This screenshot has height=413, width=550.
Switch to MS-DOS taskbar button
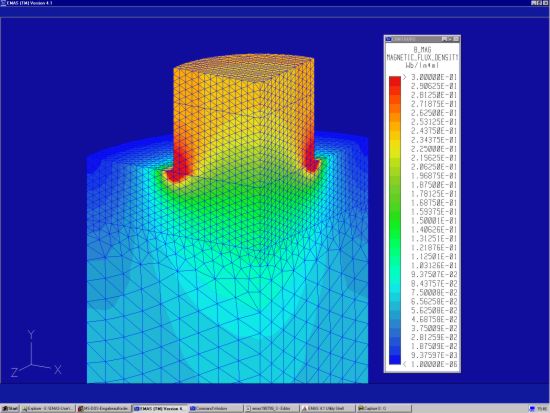104,409
